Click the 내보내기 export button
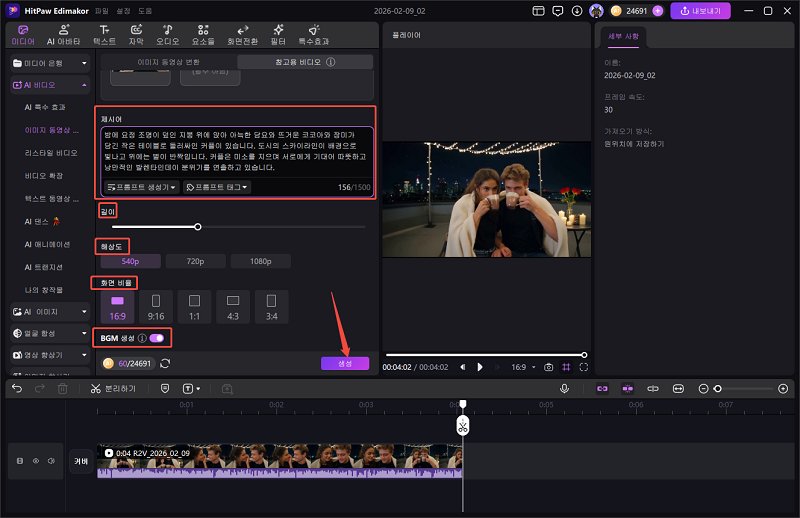Viewport: 800px width, 518px height. 700,11
